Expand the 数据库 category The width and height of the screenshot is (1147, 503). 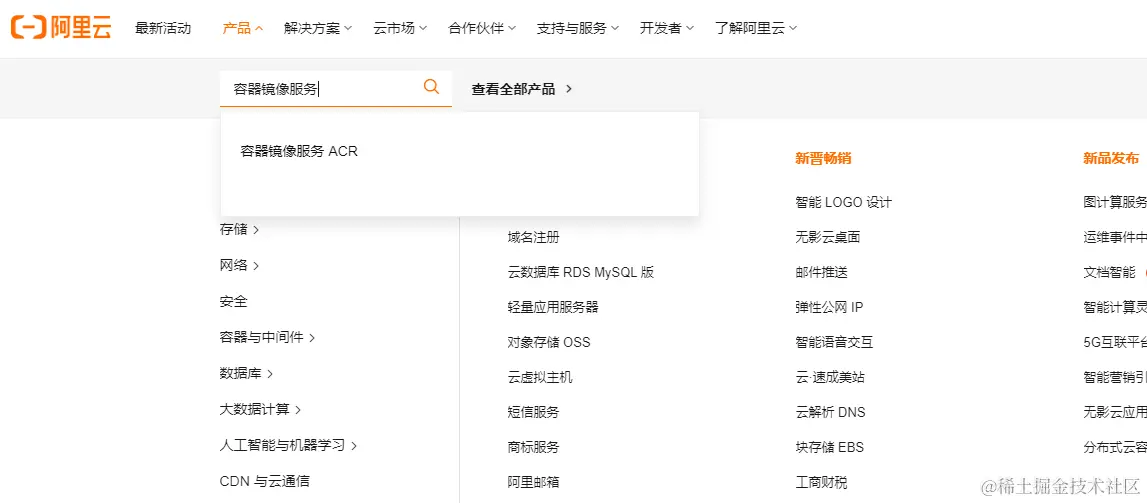(247, 373)
